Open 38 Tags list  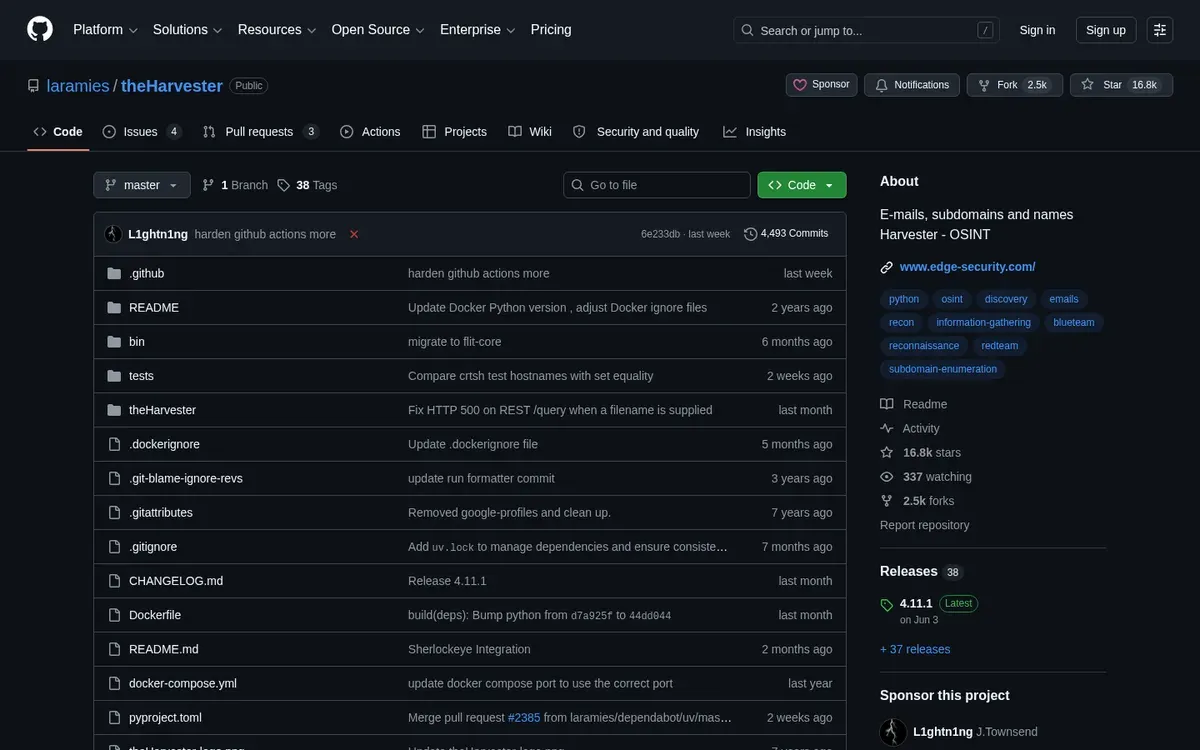307,185
